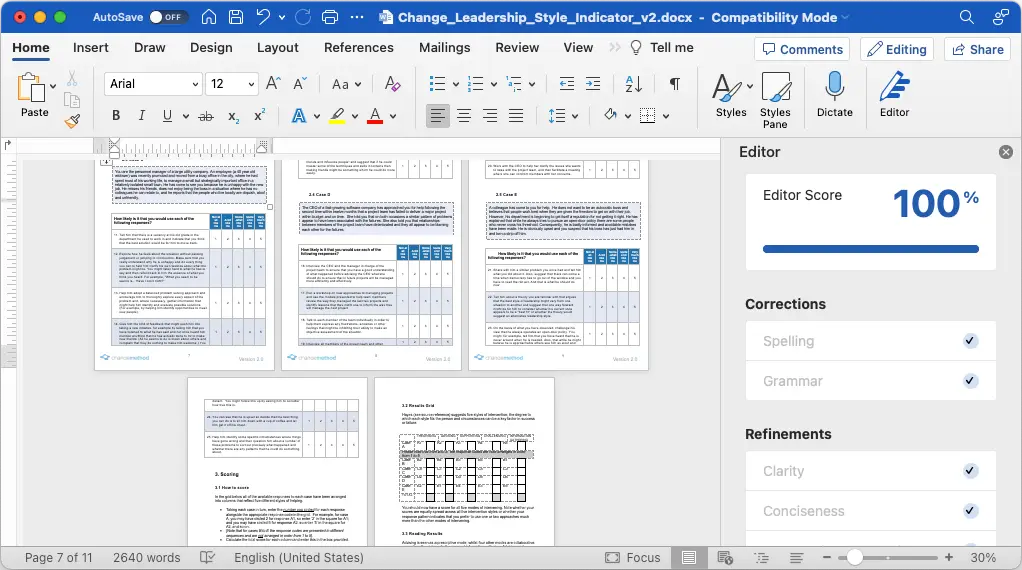Click the Clarity checkmark in Refinements
Image resolution: width=1022 pixels, height=570 pixels.
click(970, 470)
